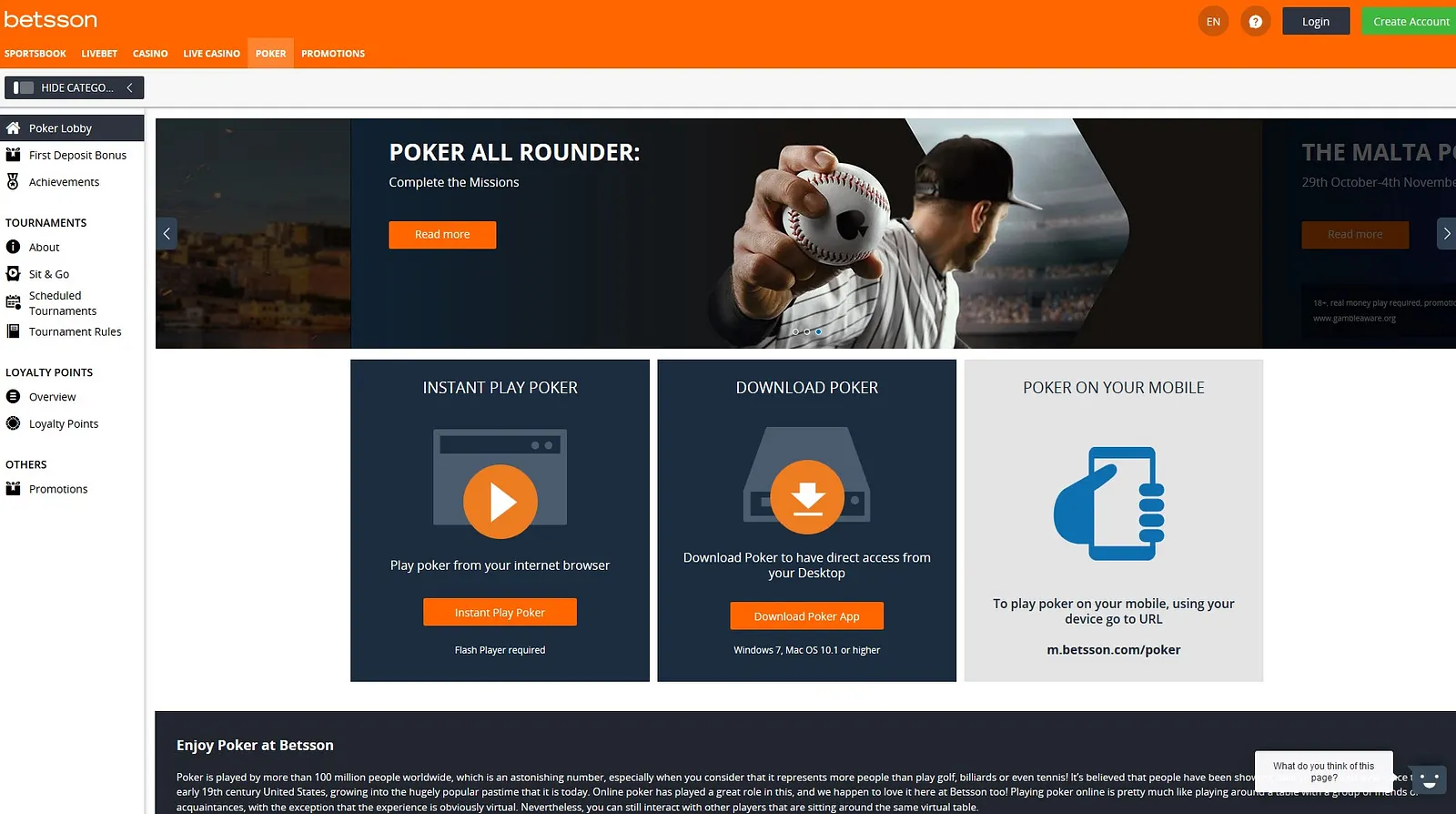The image size is (1456, 814).
Task: Click the Achievements medal icon in sidebar
Action: click(x=13, y=182)
